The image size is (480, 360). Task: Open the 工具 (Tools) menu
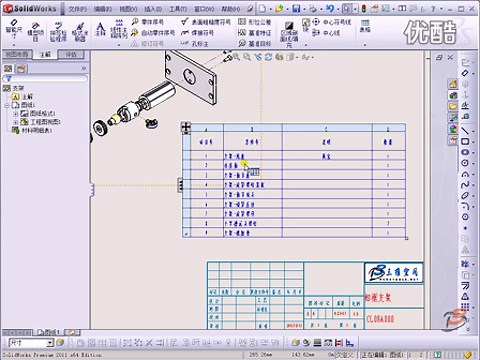click(x=178, y=9)
